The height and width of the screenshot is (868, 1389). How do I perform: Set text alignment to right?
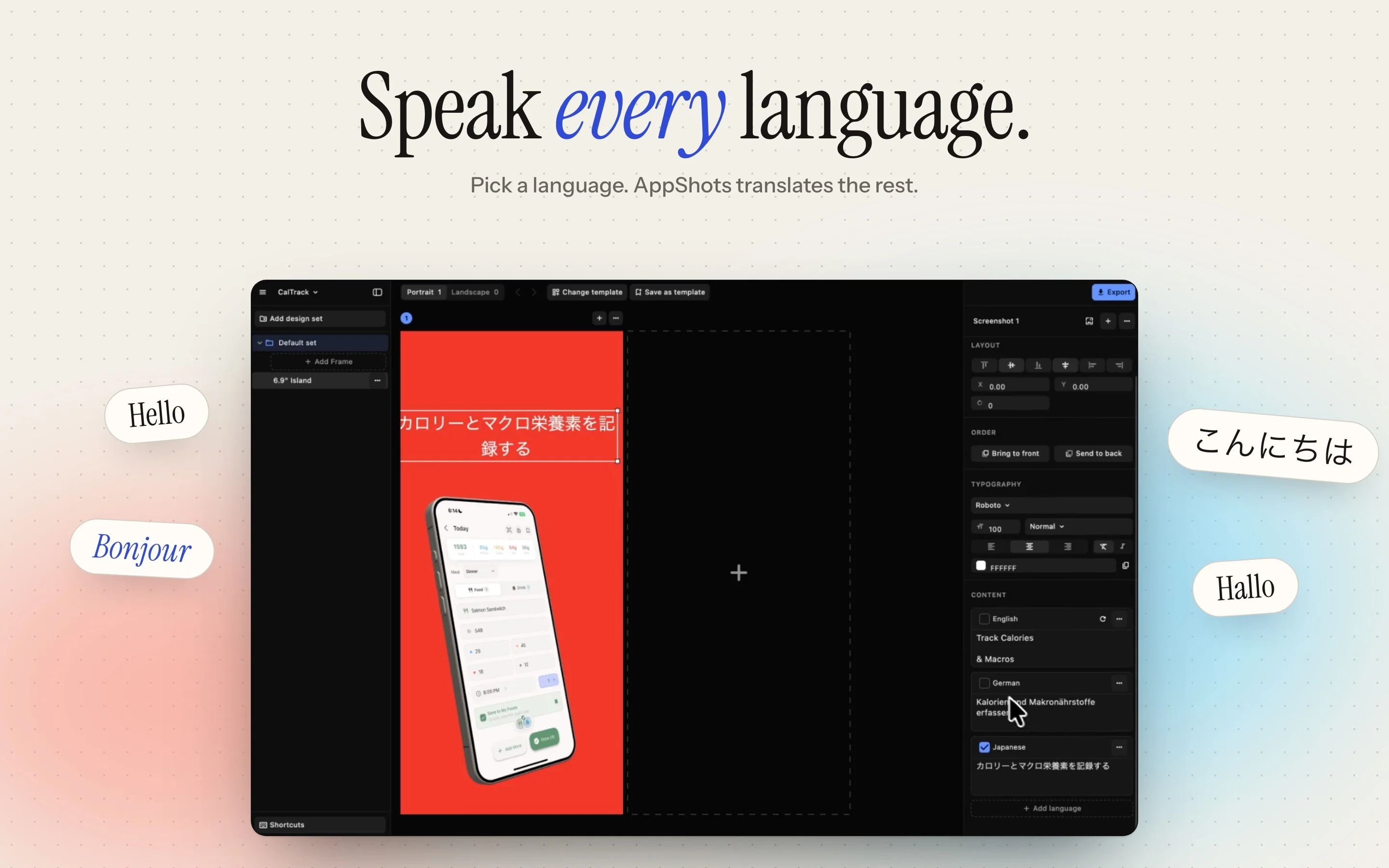pos(1068,546)
